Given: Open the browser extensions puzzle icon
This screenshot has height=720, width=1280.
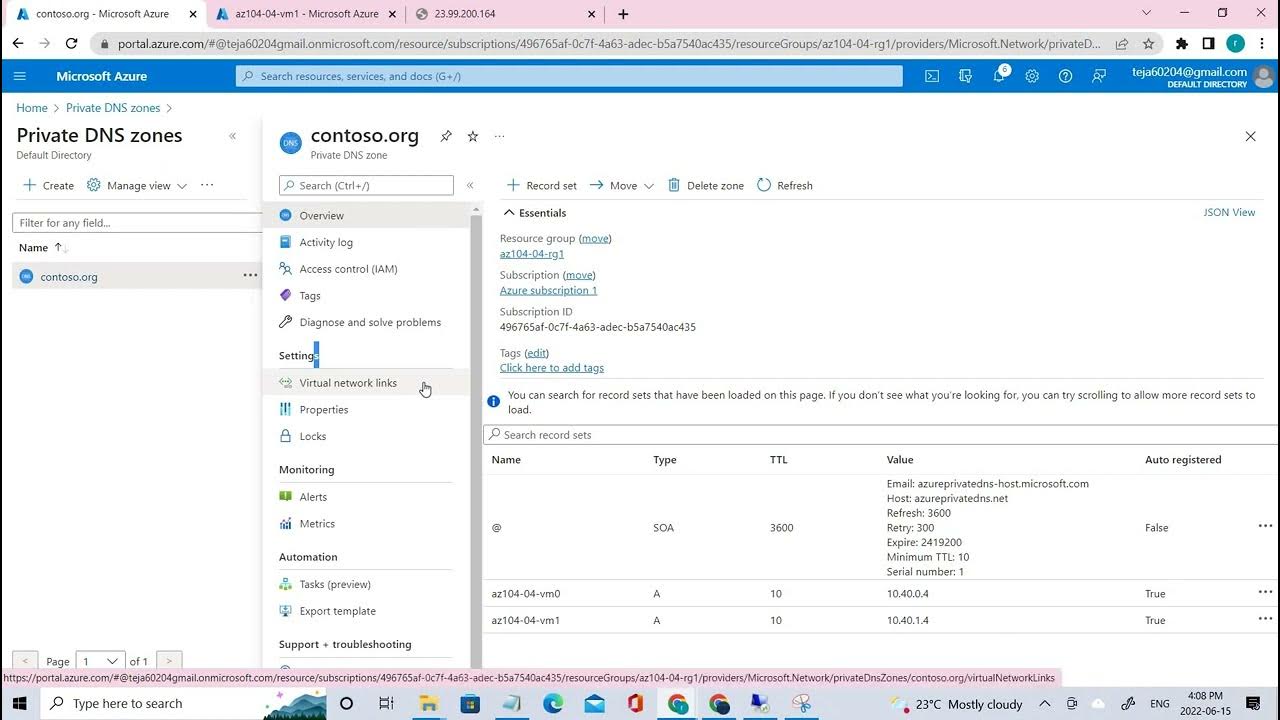Looking at the screenshot, I should [1182, 43].
